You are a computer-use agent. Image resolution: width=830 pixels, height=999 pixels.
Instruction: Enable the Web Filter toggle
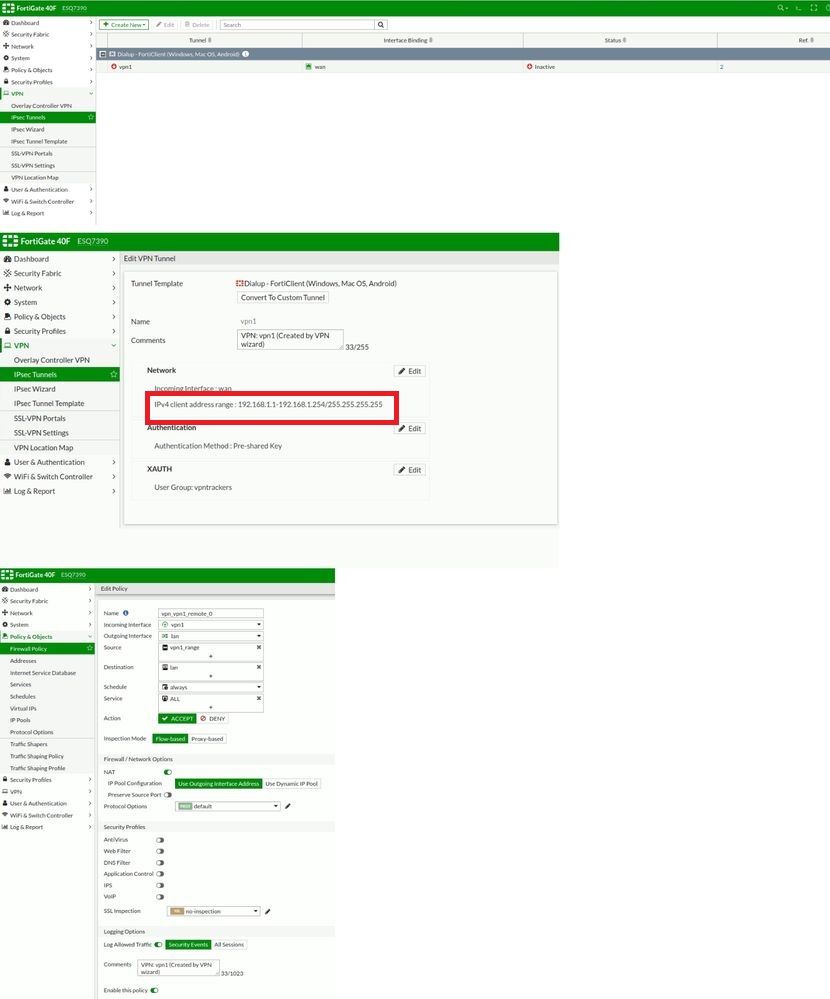coord(160,851)
